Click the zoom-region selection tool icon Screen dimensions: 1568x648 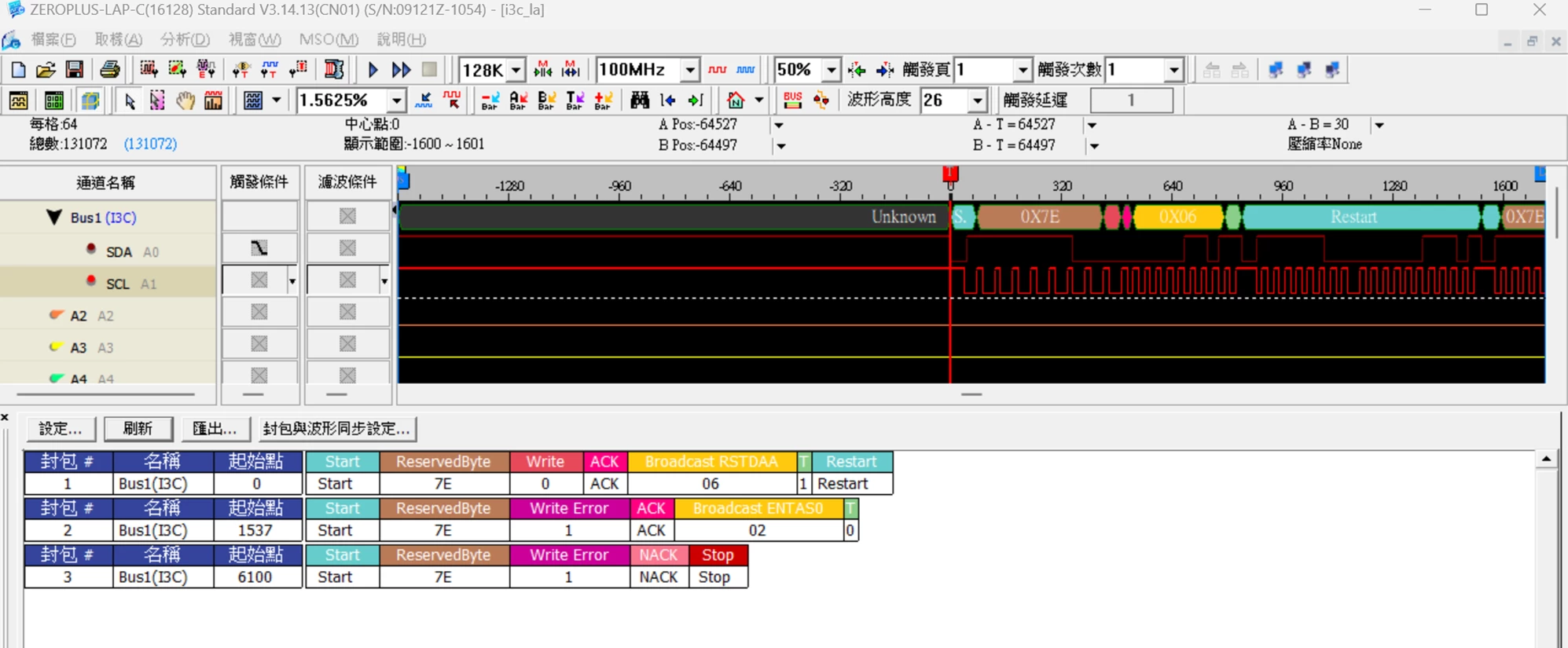coord(157,101)
